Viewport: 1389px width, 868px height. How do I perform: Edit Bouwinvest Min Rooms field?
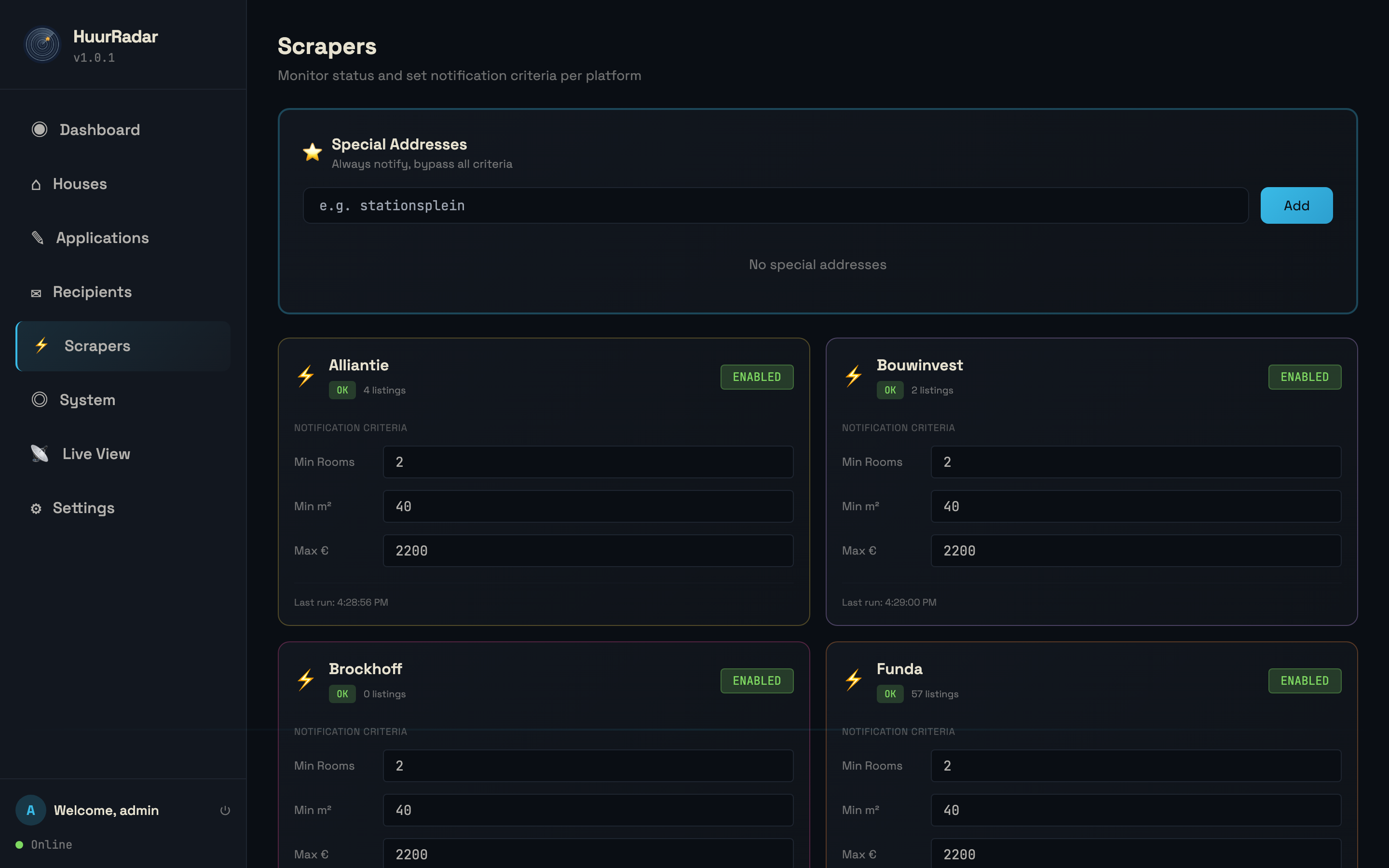1135,462
